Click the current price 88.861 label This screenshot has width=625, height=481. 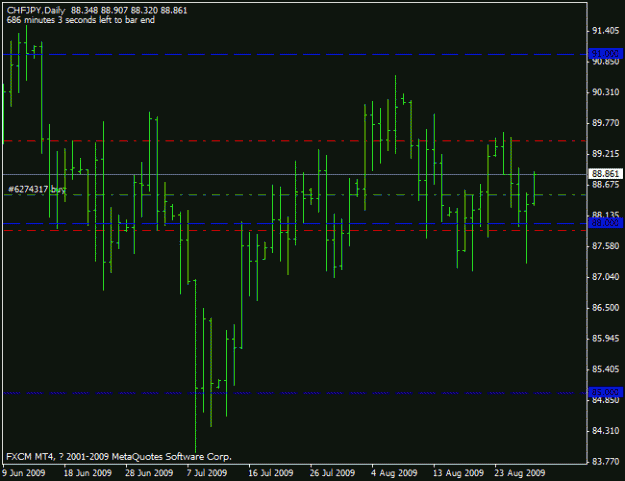(605, 174)
